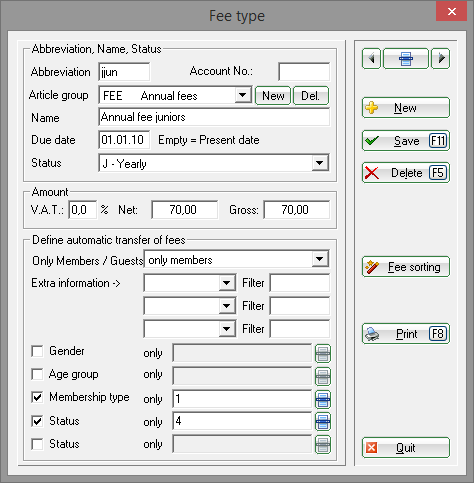Viewport: 474px width, 483px height.
Task: Click New button beside Article group
Action: point(273,96)
